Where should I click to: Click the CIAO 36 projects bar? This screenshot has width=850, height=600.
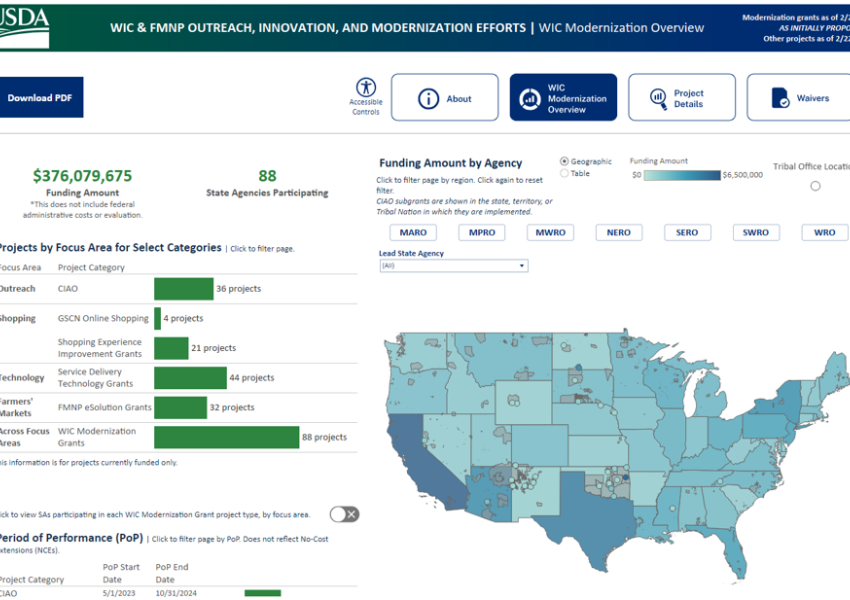click(x=184, y=289)
